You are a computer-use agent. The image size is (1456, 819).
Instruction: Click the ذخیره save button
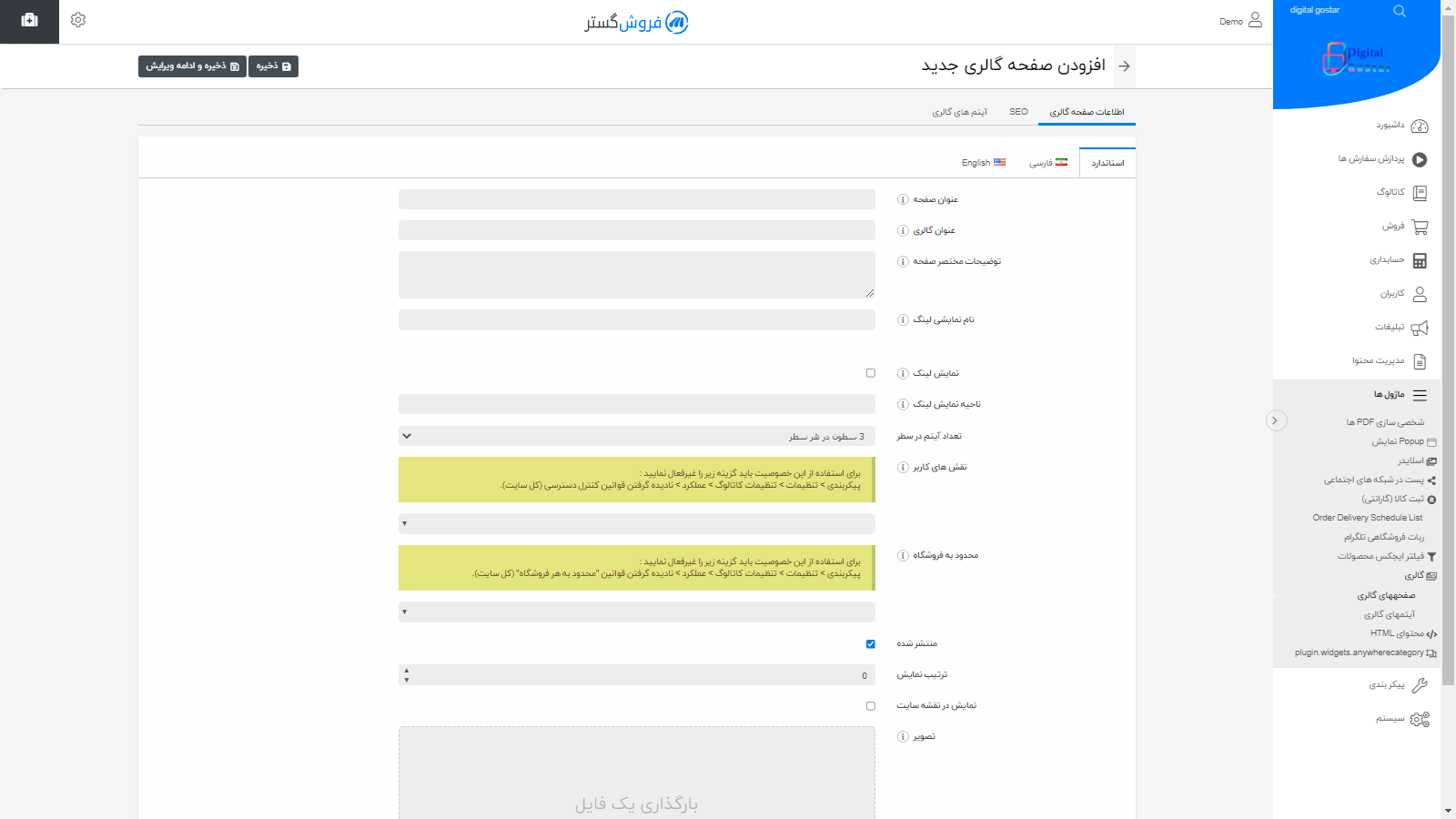tap(273, 66)
